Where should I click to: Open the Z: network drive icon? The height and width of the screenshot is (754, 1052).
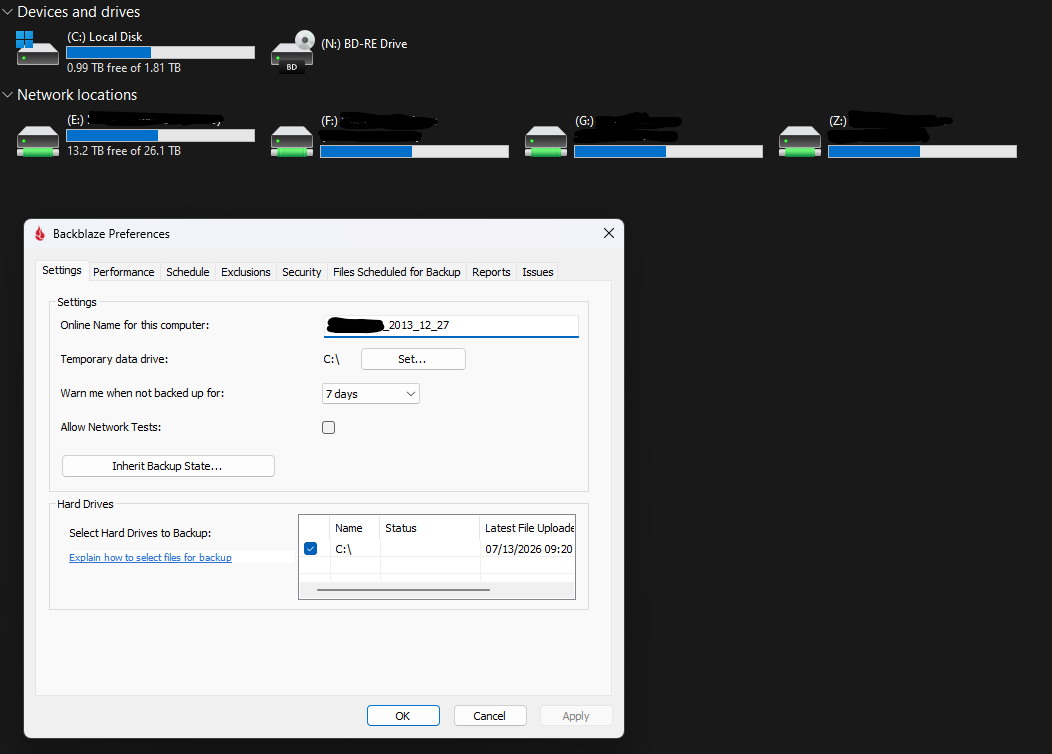tap(800, 141)
